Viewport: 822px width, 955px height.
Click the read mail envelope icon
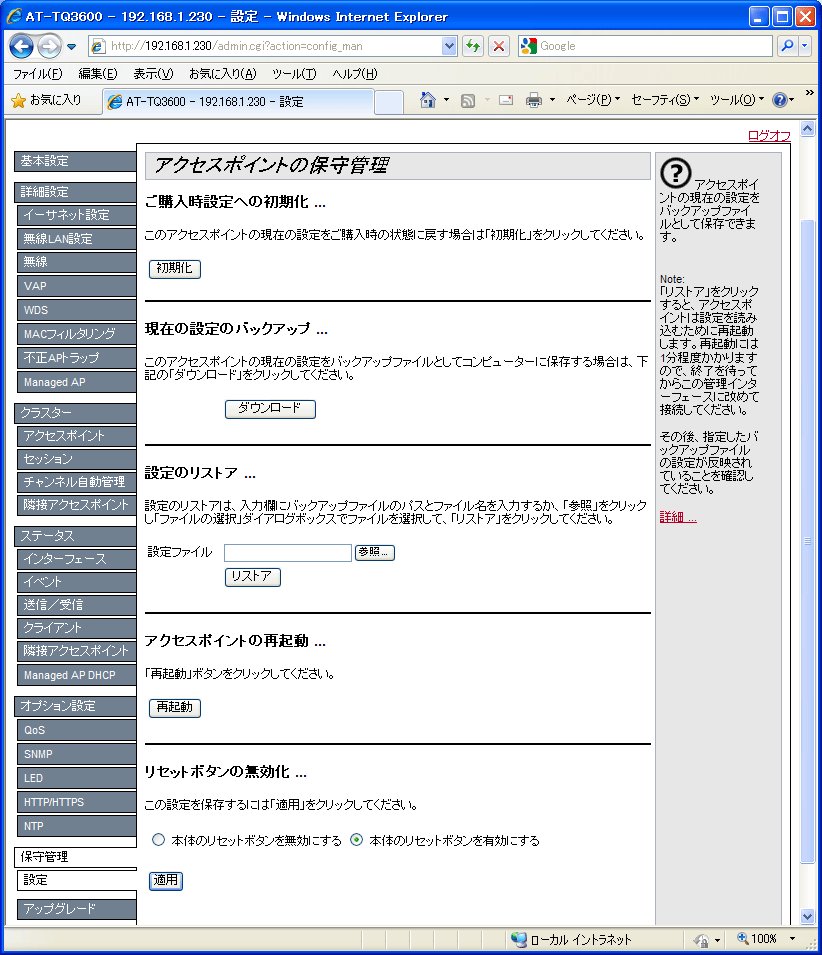pos(505,100)
